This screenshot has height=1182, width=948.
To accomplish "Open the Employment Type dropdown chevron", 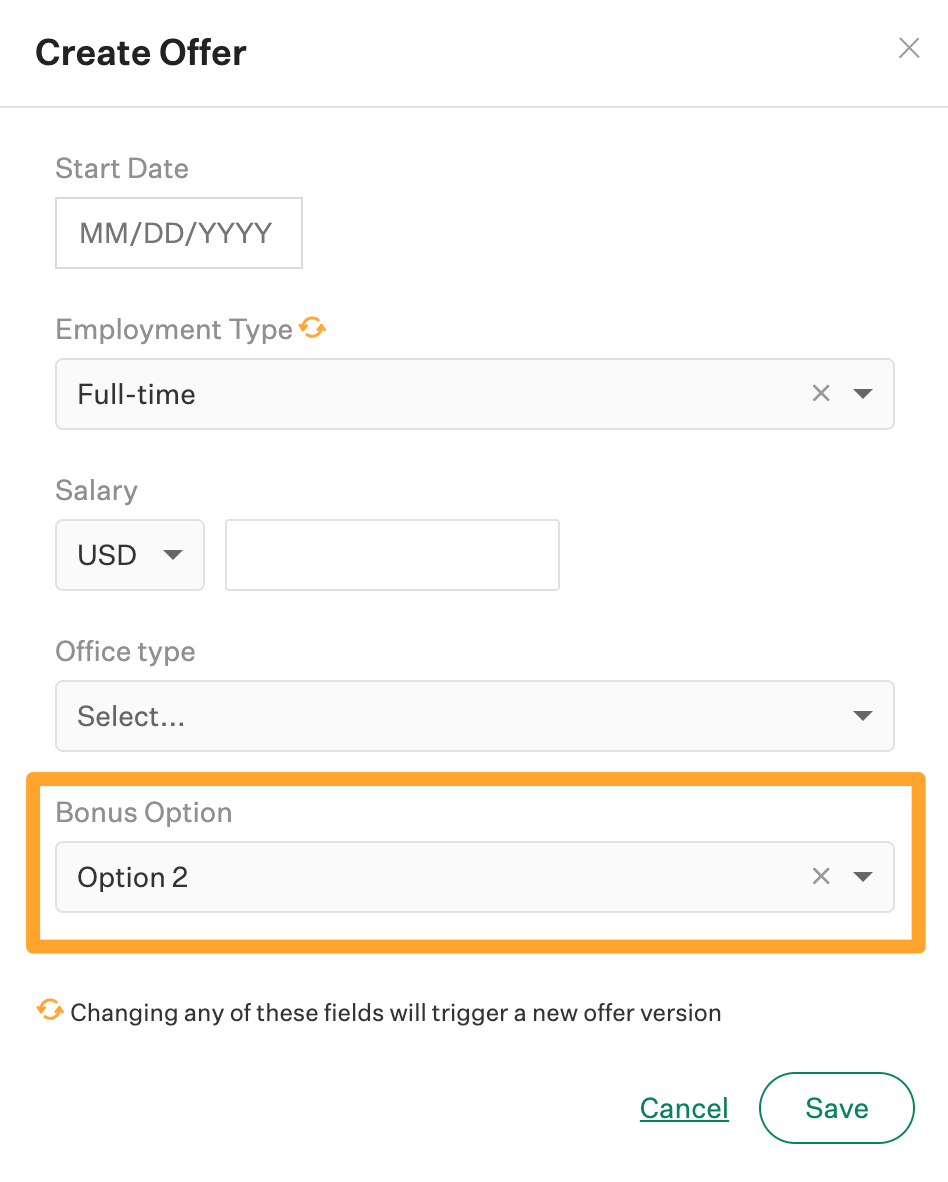I will click(862, 393).
